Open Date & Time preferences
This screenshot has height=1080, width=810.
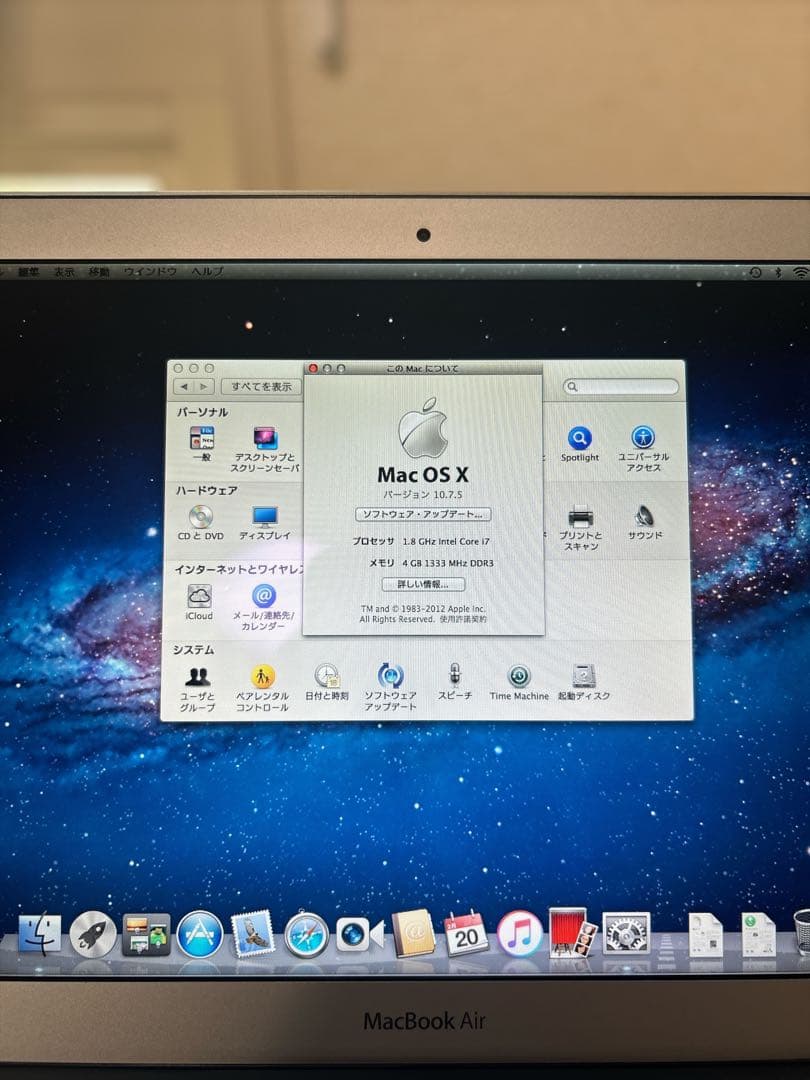pos(326,682)
